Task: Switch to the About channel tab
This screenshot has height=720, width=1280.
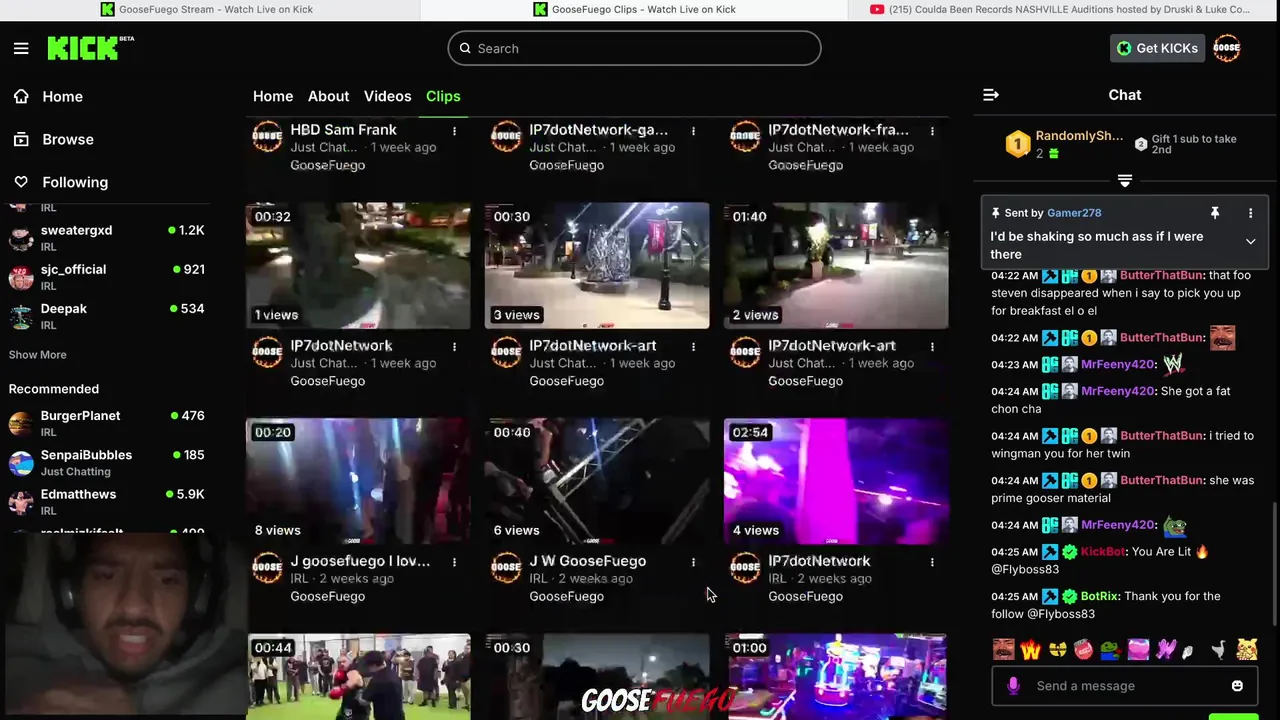Action: click(328, 96)
